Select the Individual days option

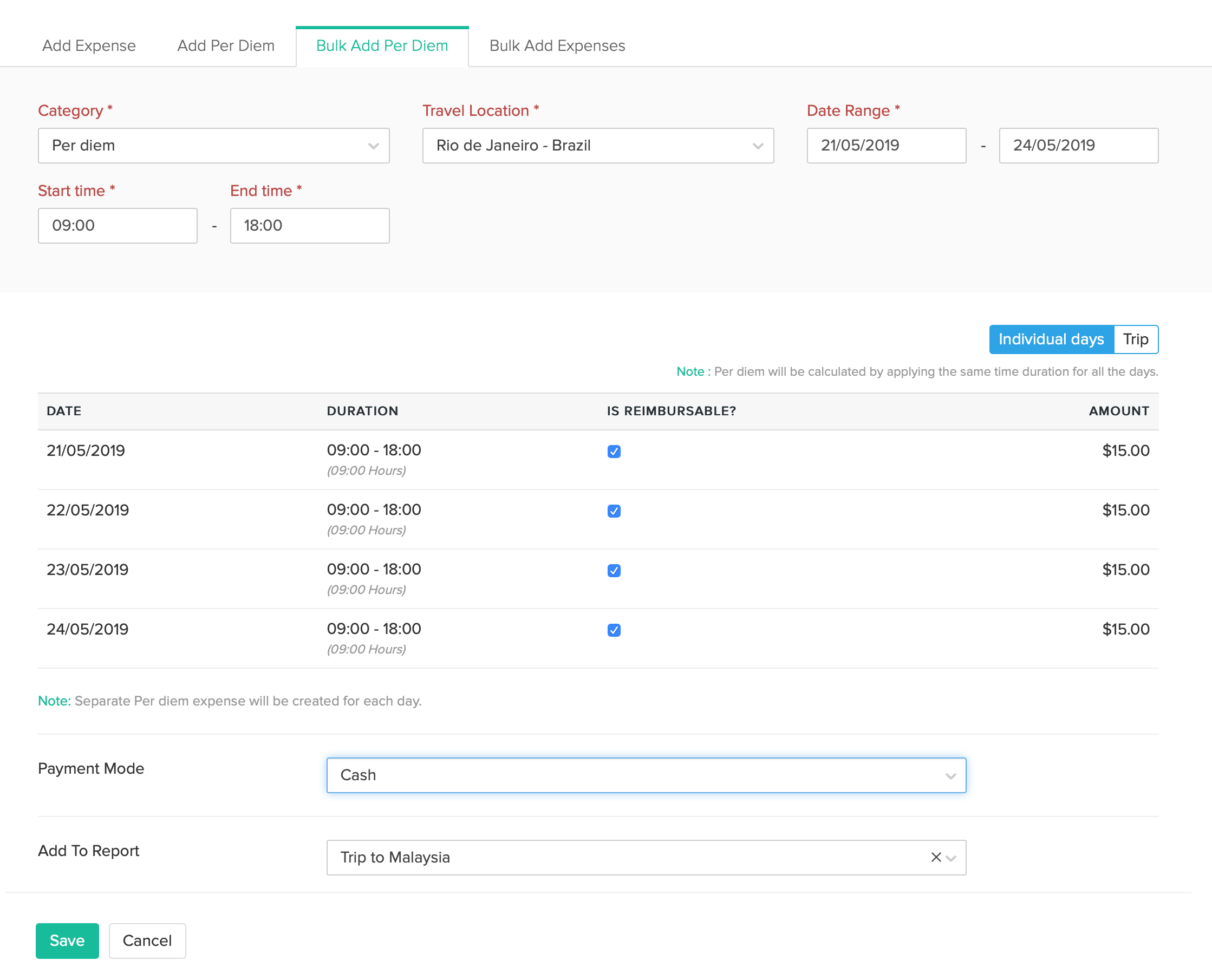coord(1051,339)
